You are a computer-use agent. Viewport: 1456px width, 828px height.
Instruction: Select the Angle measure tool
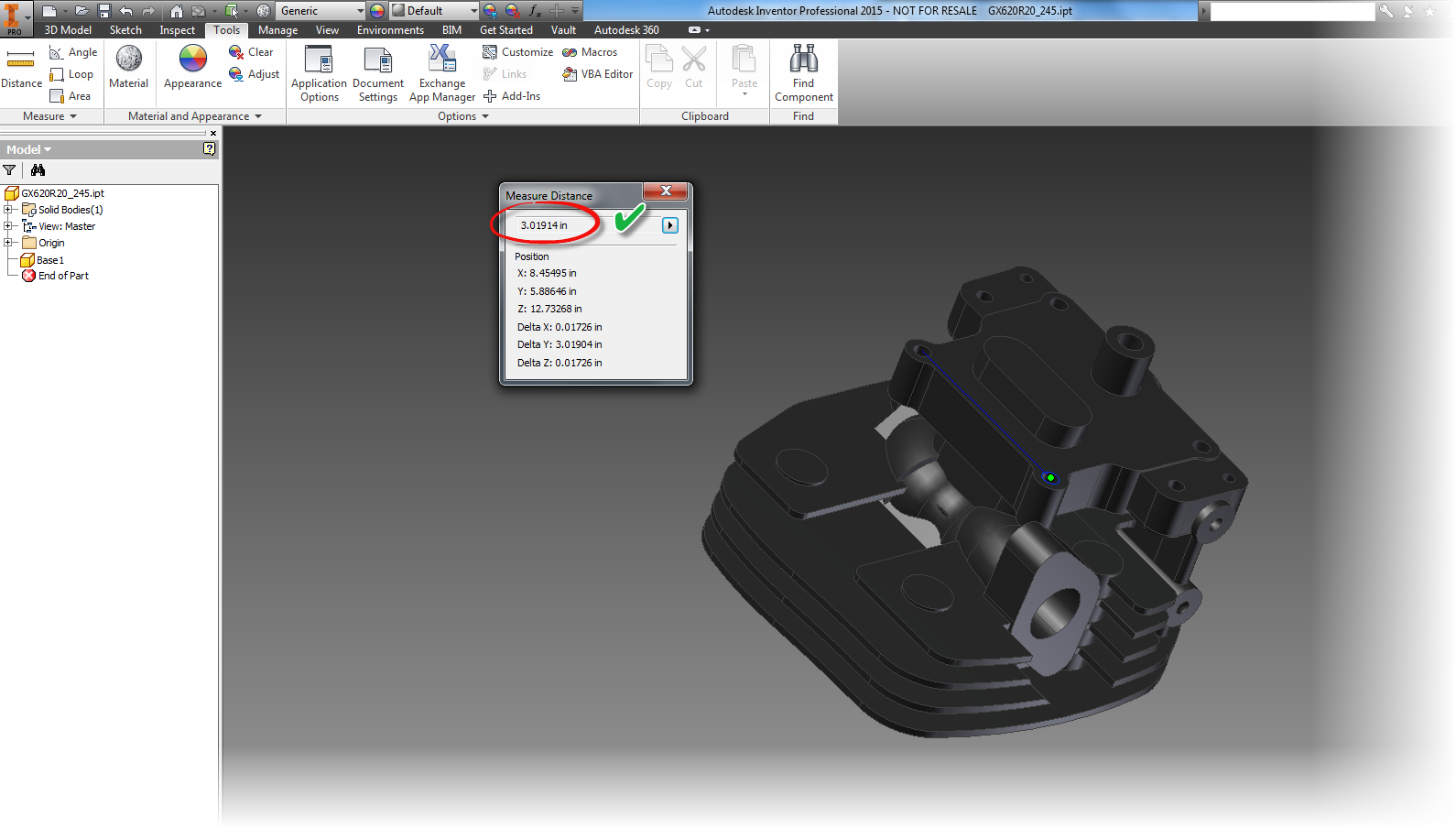pos(73,52)
